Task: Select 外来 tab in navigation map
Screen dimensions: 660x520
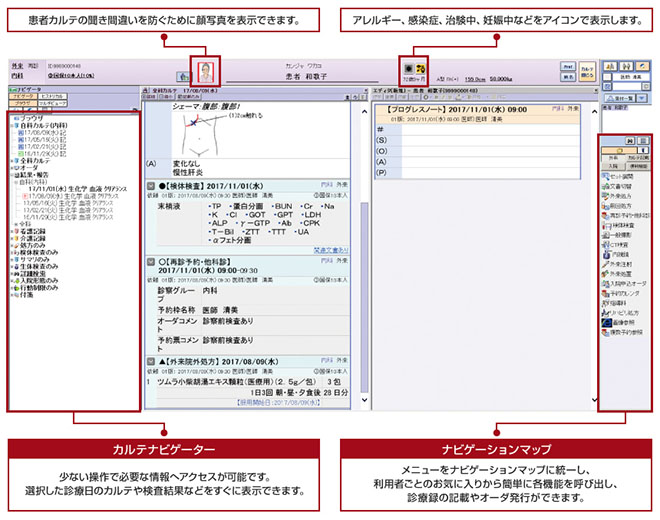Action: pos(614,158)
